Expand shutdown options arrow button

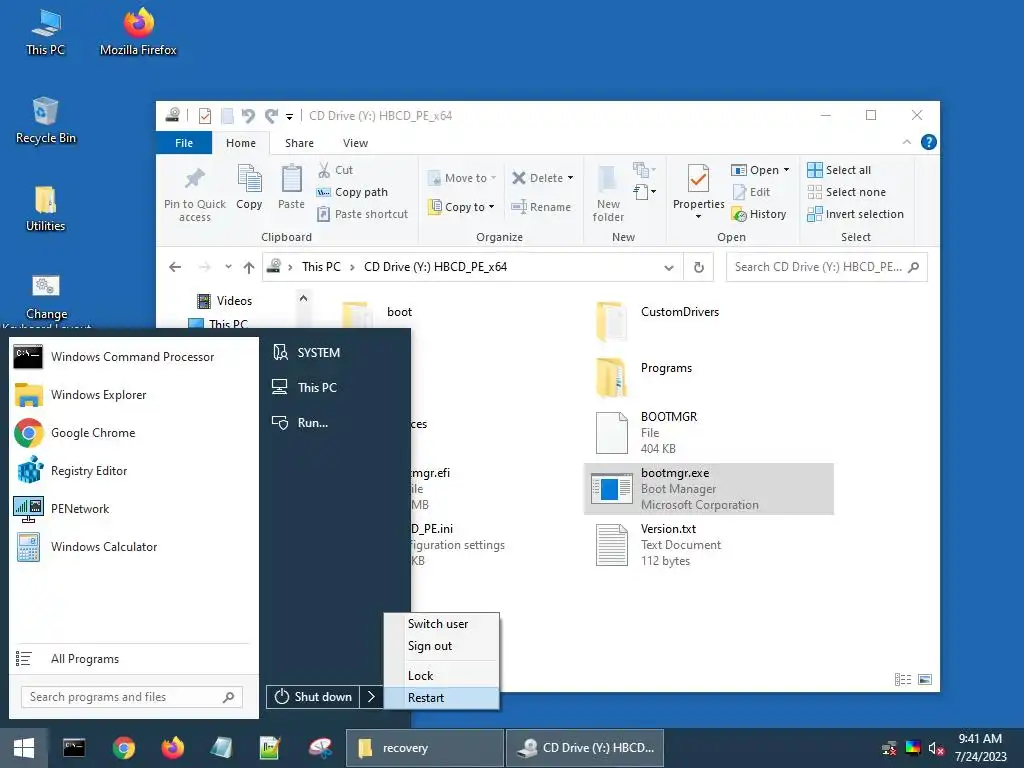click(x=371, y=697)
